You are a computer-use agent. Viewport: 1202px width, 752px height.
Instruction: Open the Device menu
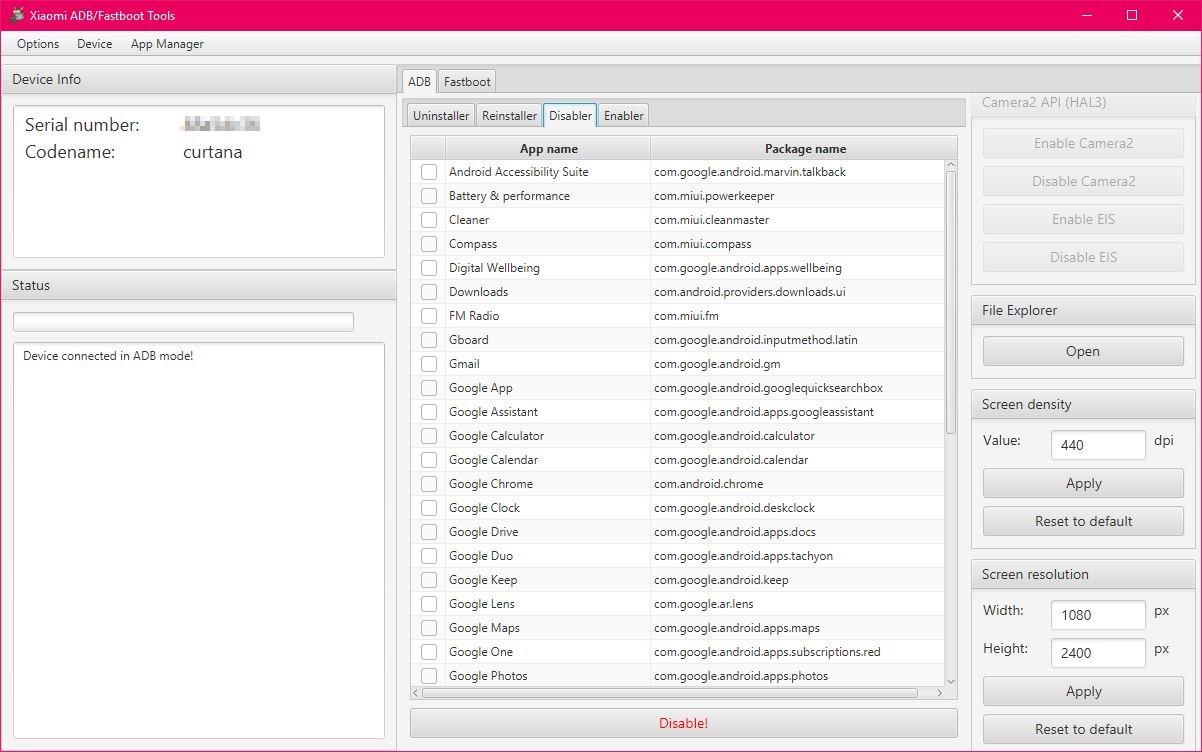95,44
